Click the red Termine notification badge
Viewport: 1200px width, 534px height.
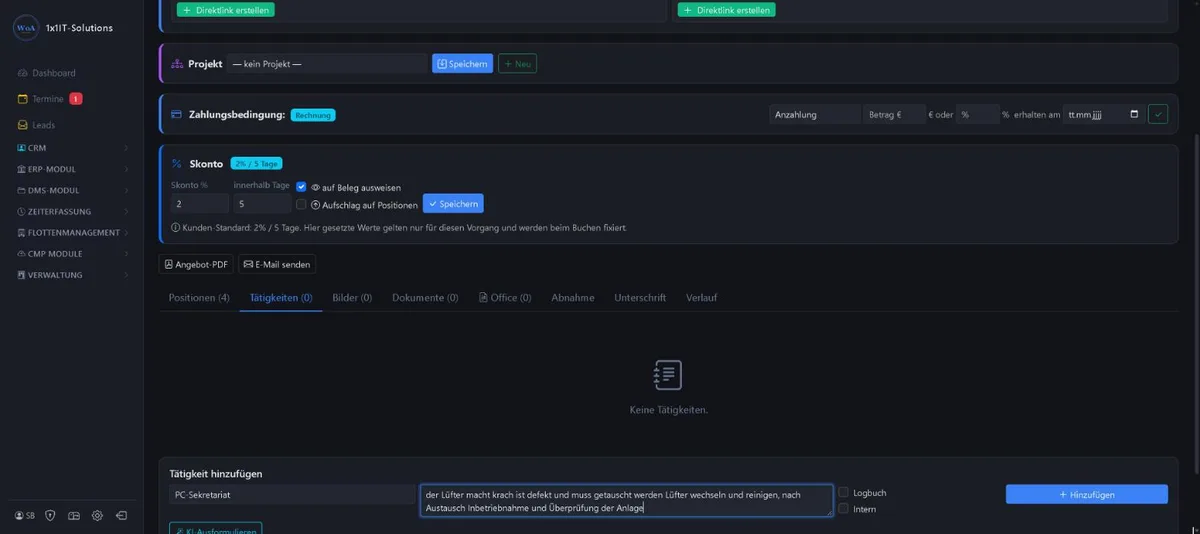pyautogui.click(x=76, y=99)
